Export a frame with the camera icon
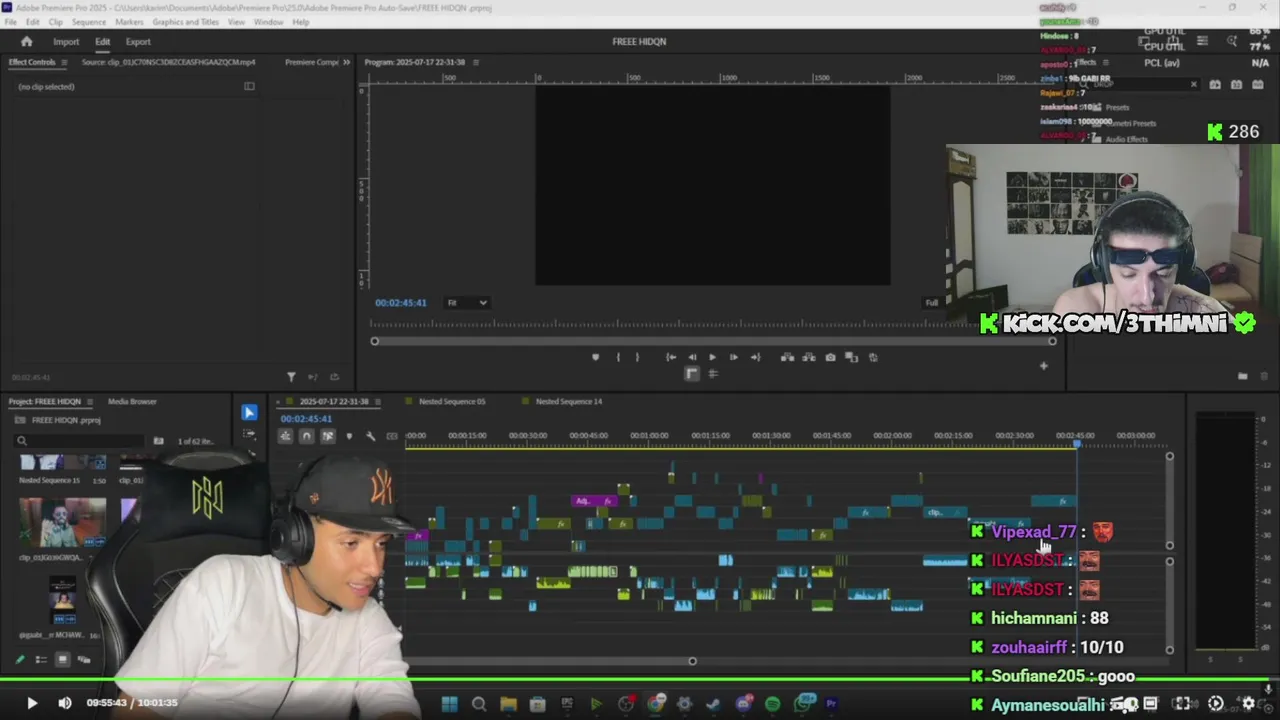This screenshot has width=1280, height=720. [x=830, y=357]
